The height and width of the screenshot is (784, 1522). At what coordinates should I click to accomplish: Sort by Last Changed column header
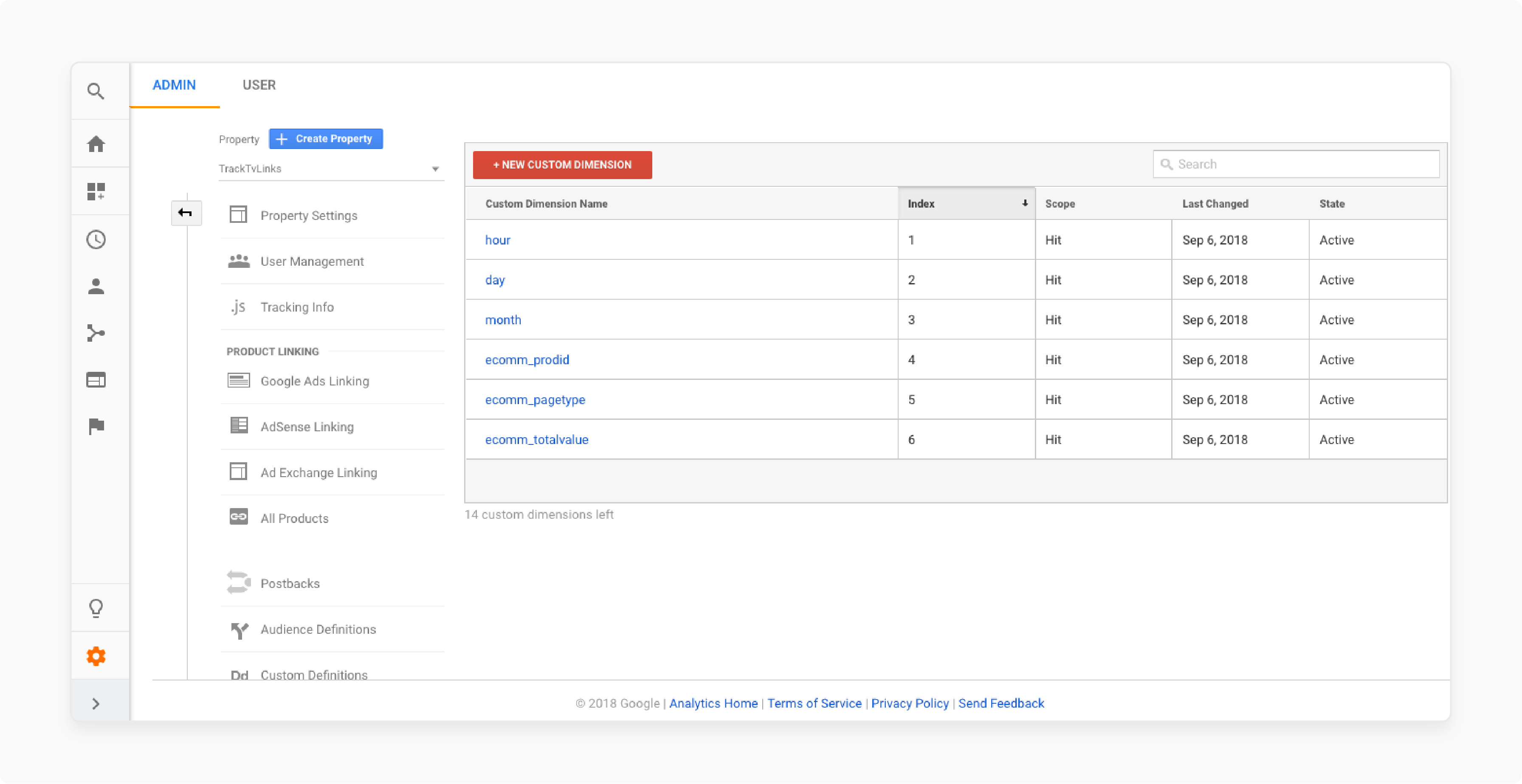1215,204
